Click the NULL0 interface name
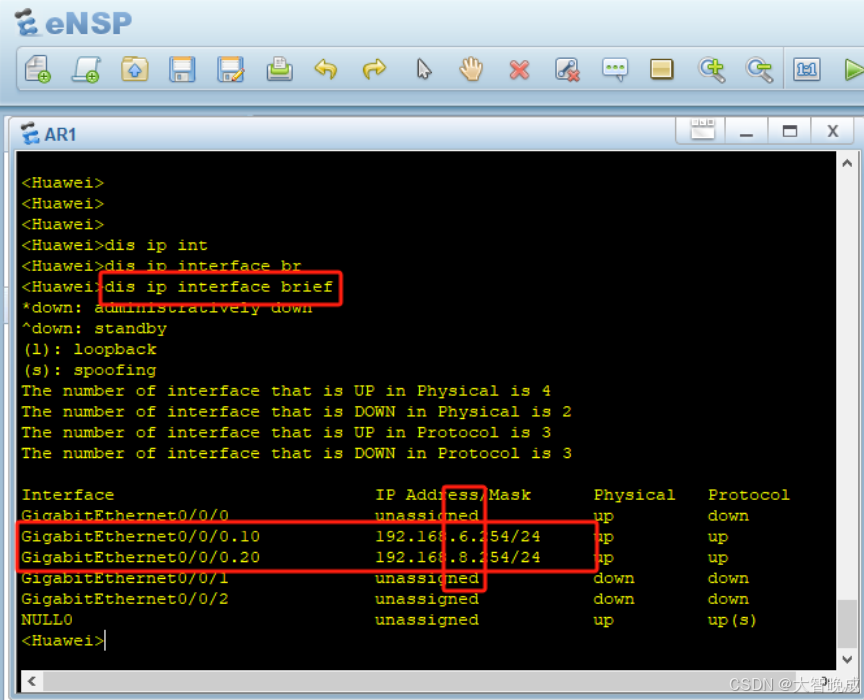864x700 pixels. (x=47, y=620)
